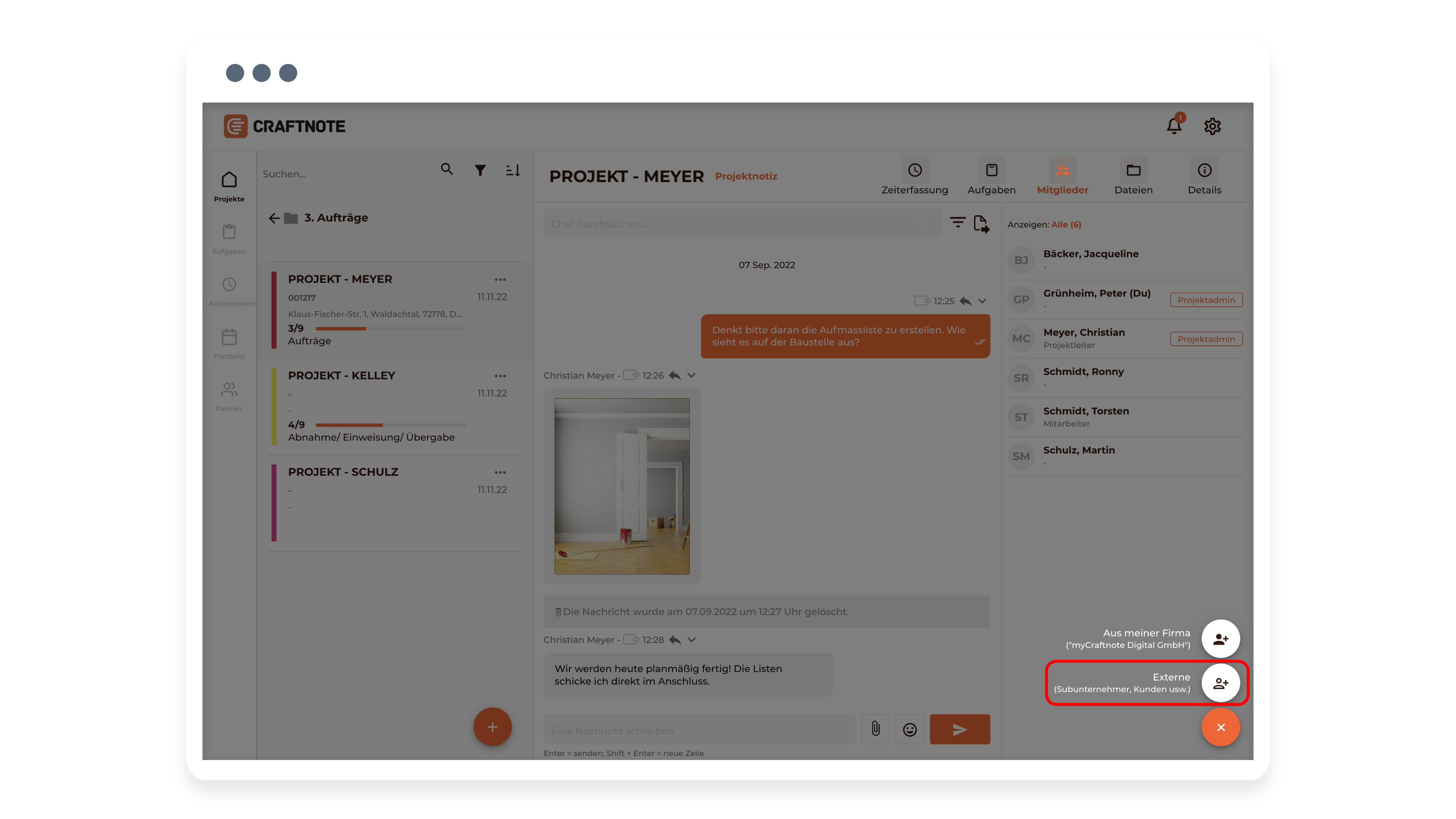Viewport: 1456px width, 819px height.
Task: Select the PROJEKT - SCHULZ project card
Action: click(x=395, y=503)
